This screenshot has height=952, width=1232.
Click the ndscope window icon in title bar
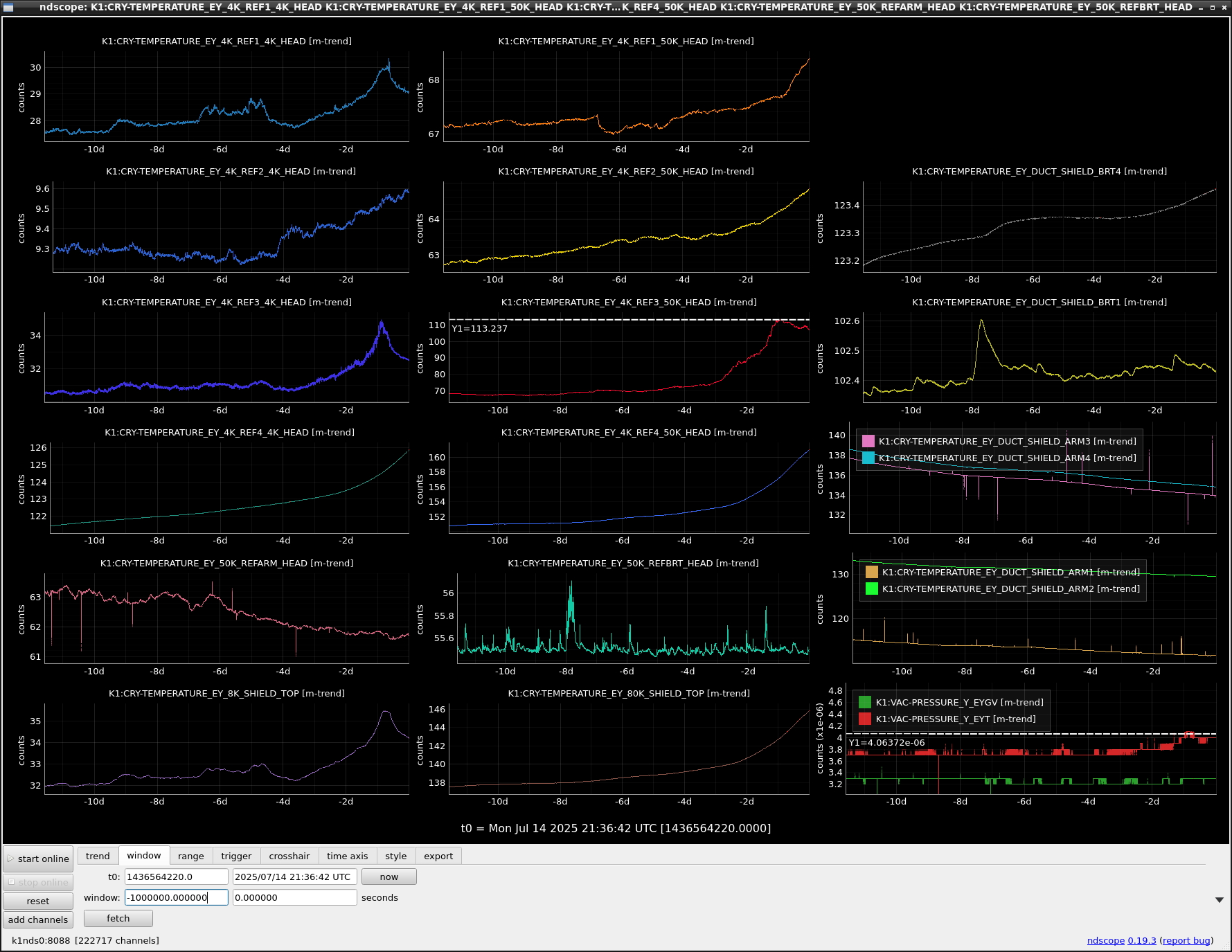[x=8, y=7]
